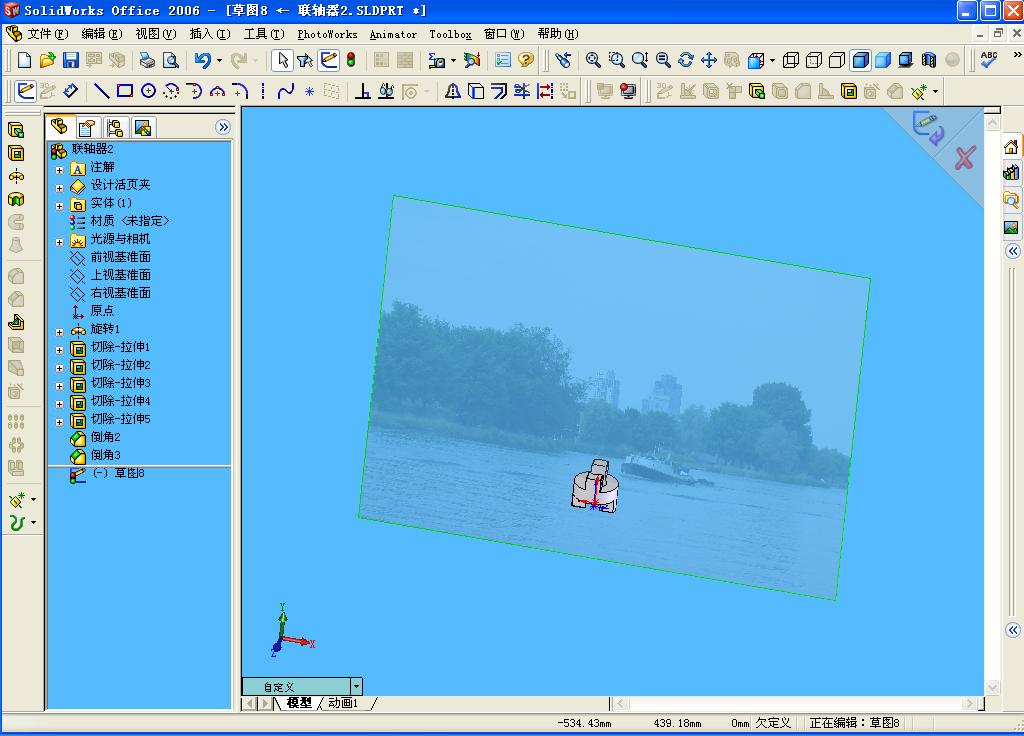Switch to the 动画1 tab
This screenshot has height=736, width=1024.
pyautogui.click(x=343, y=703)
